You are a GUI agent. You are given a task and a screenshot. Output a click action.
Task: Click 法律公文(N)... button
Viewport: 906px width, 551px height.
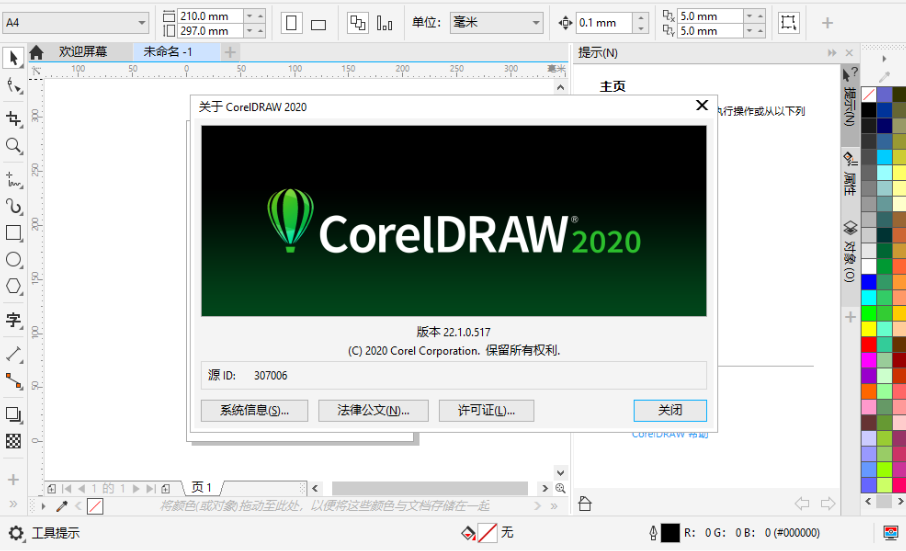point(373,411)
